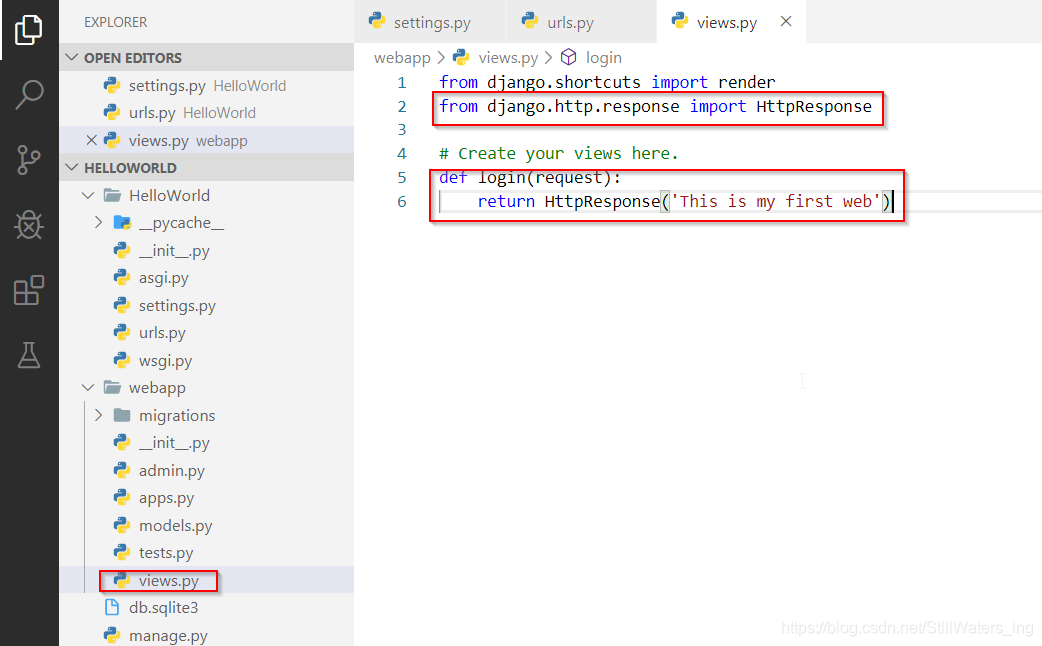Viewport: 1042px width, 646px height.
Task: Open tests.py in the file tree
Action: (x=206, y=553)
